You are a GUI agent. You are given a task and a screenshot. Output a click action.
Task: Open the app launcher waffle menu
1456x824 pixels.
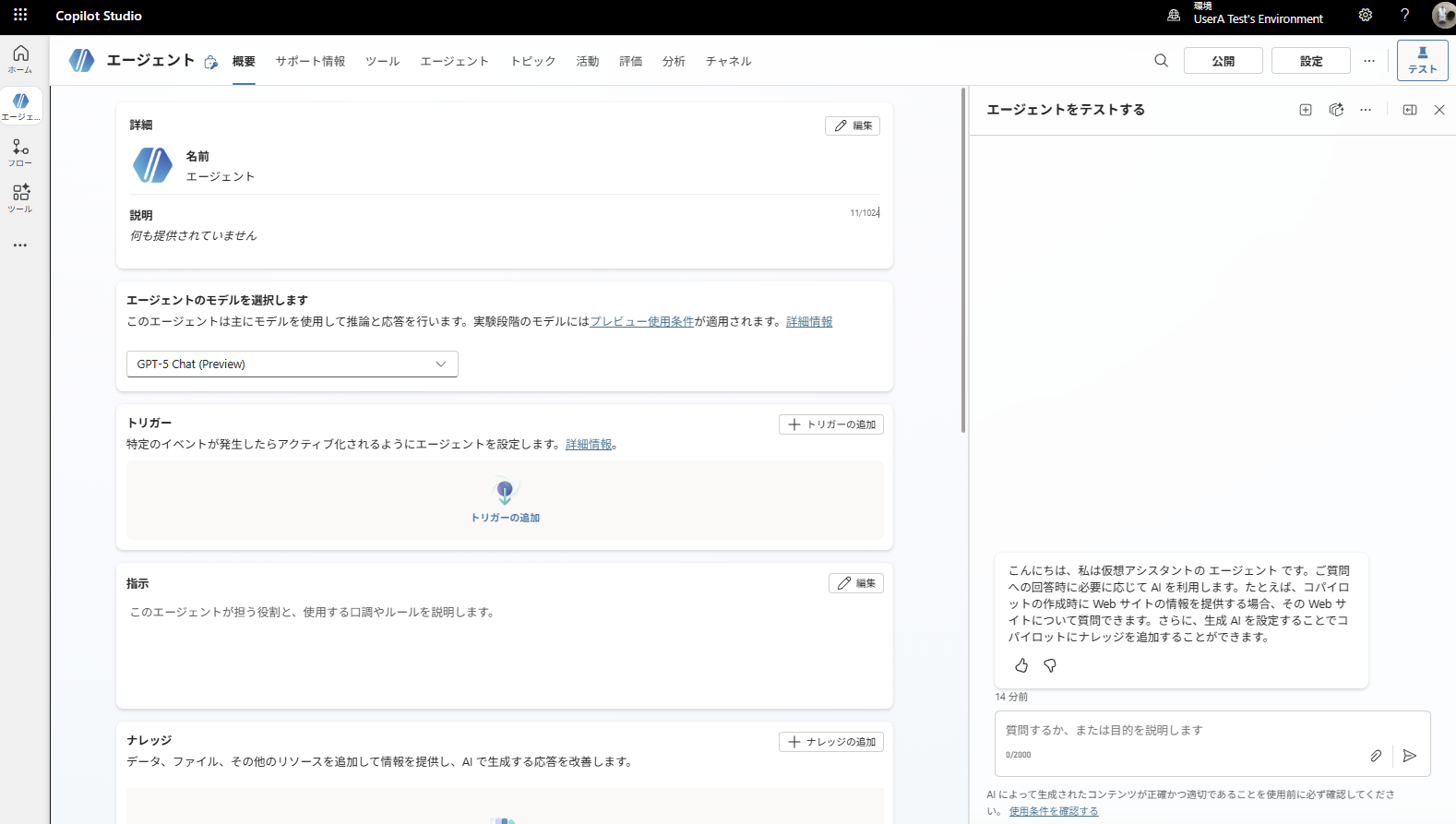[x=20, y=16]
